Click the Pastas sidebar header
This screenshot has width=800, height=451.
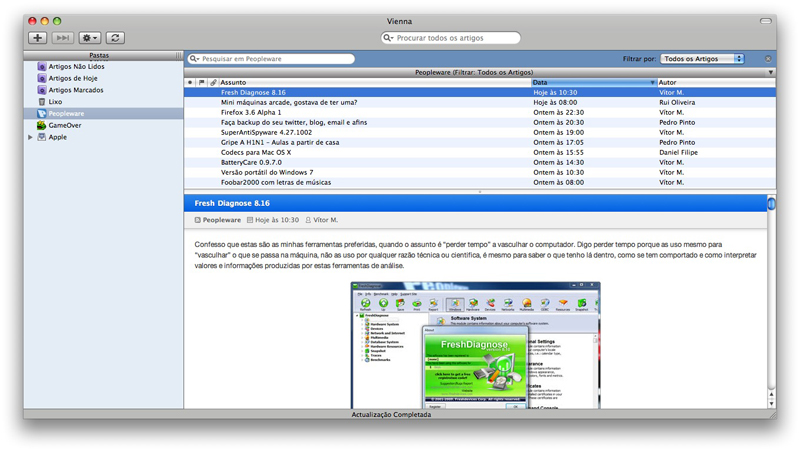tap(99, 55)
